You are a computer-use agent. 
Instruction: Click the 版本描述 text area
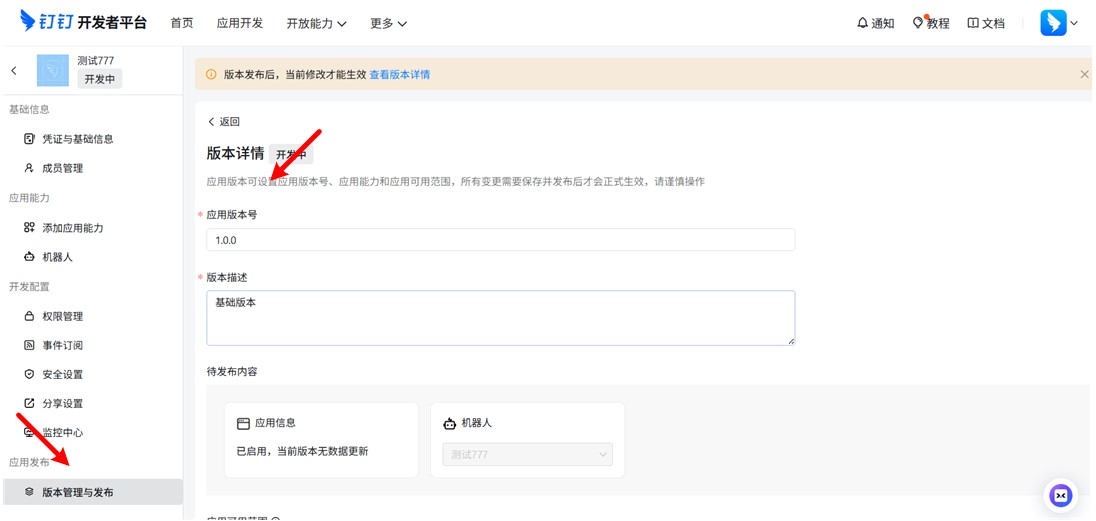pos(500,318)
